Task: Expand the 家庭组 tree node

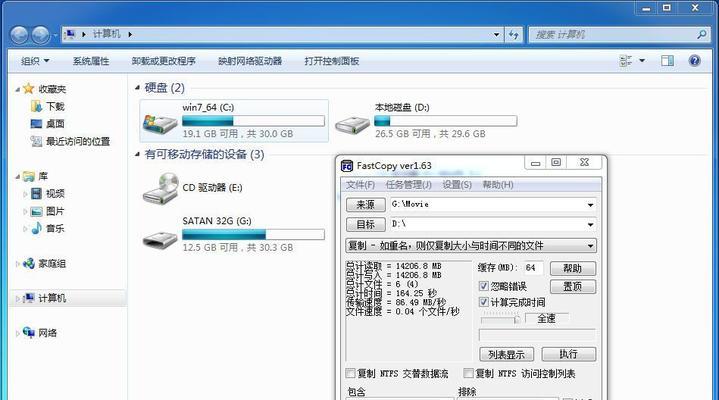Action: pos(17,264)
